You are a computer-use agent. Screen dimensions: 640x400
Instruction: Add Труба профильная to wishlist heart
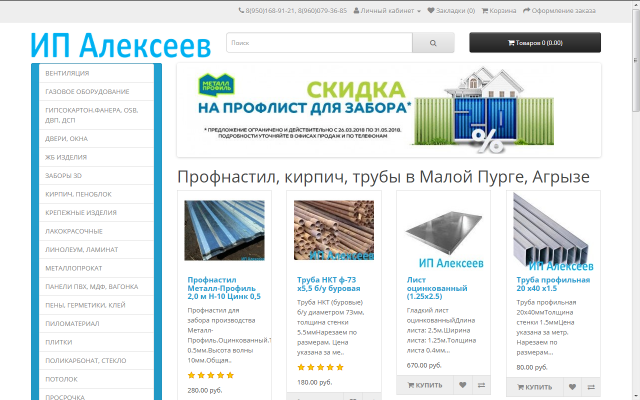pyautogui.click(x=572, y=387)
